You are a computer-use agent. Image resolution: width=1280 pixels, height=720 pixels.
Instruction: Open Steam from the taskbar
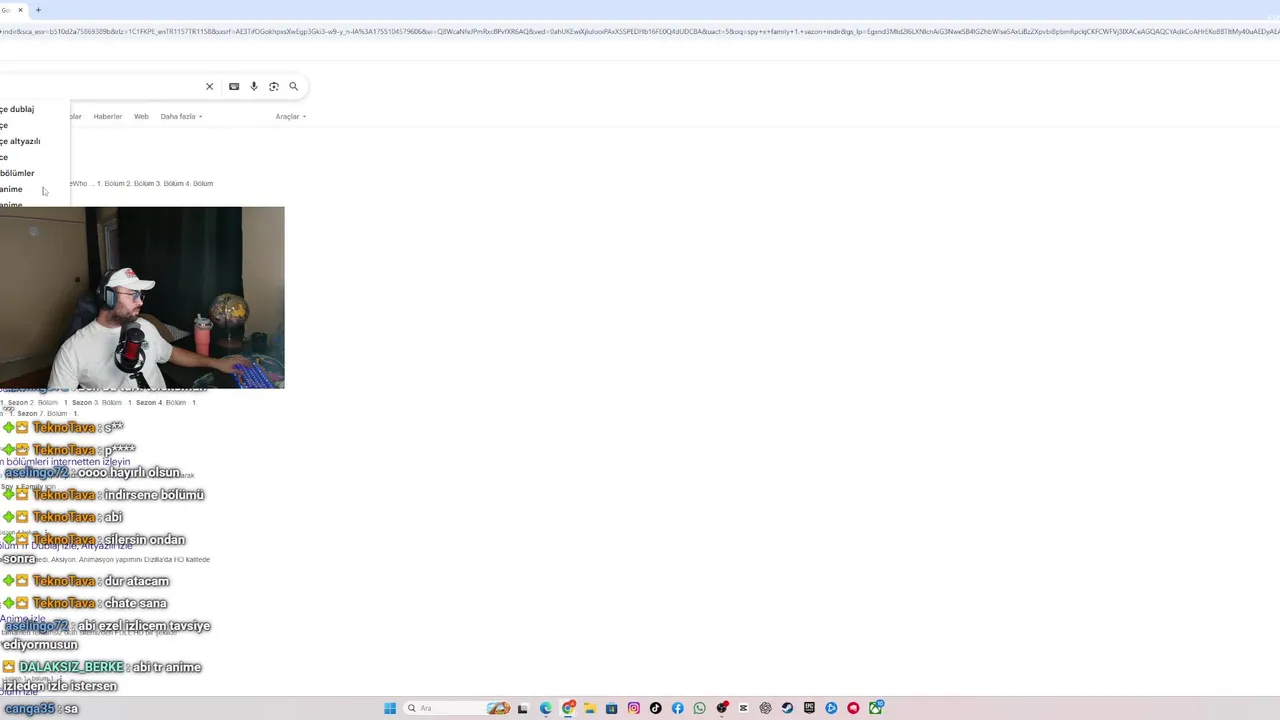[x=787, y=708]
